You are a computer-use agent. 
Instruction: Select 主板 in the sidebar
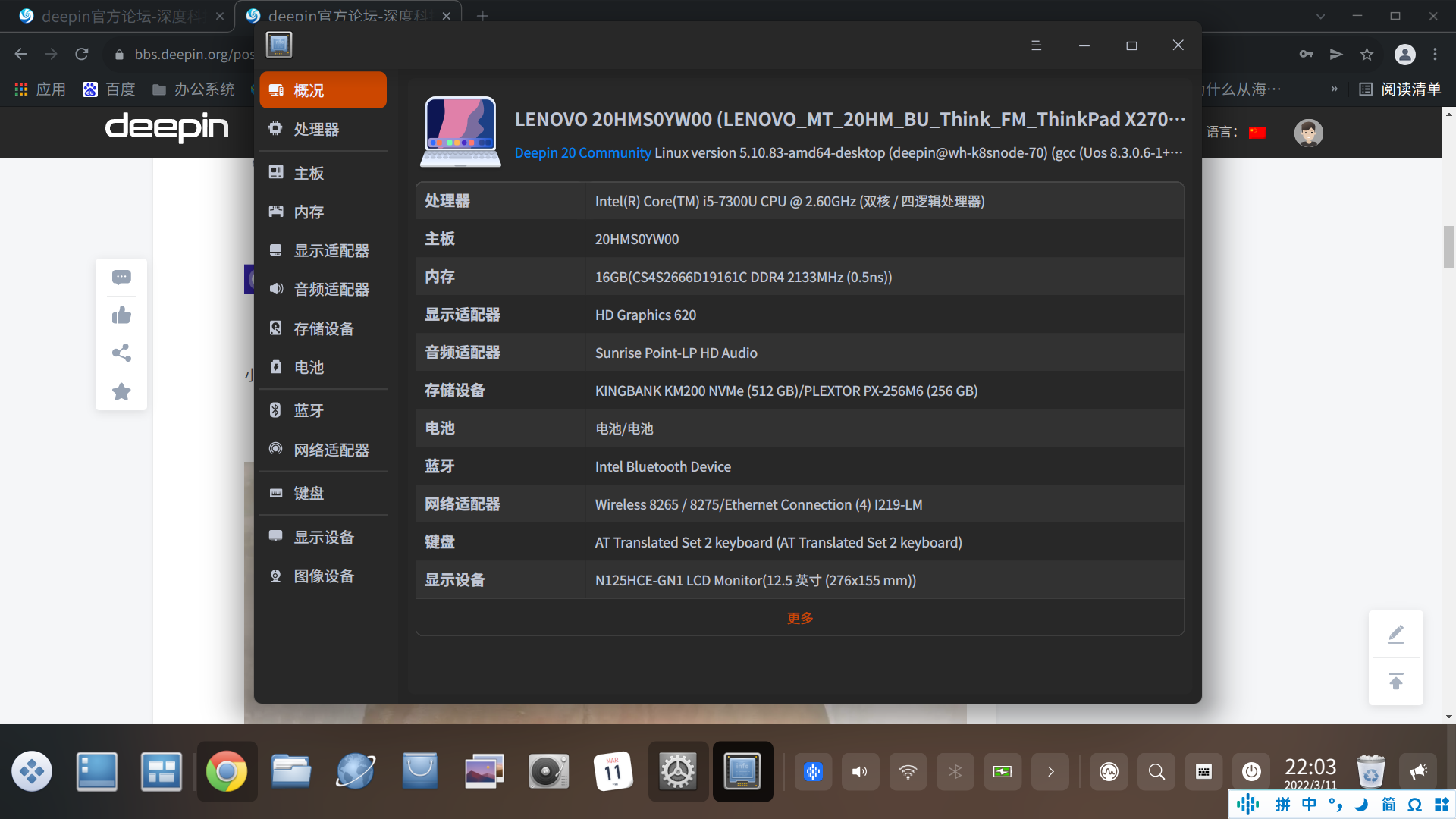(309, 174)
